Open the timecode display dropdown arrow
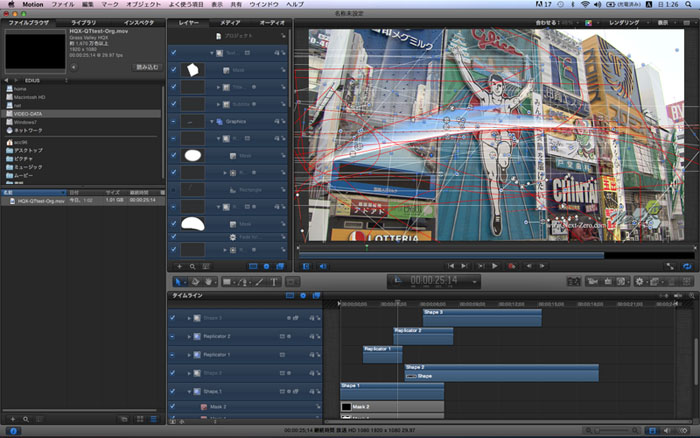The image size is (700, 438). point(474,282)
